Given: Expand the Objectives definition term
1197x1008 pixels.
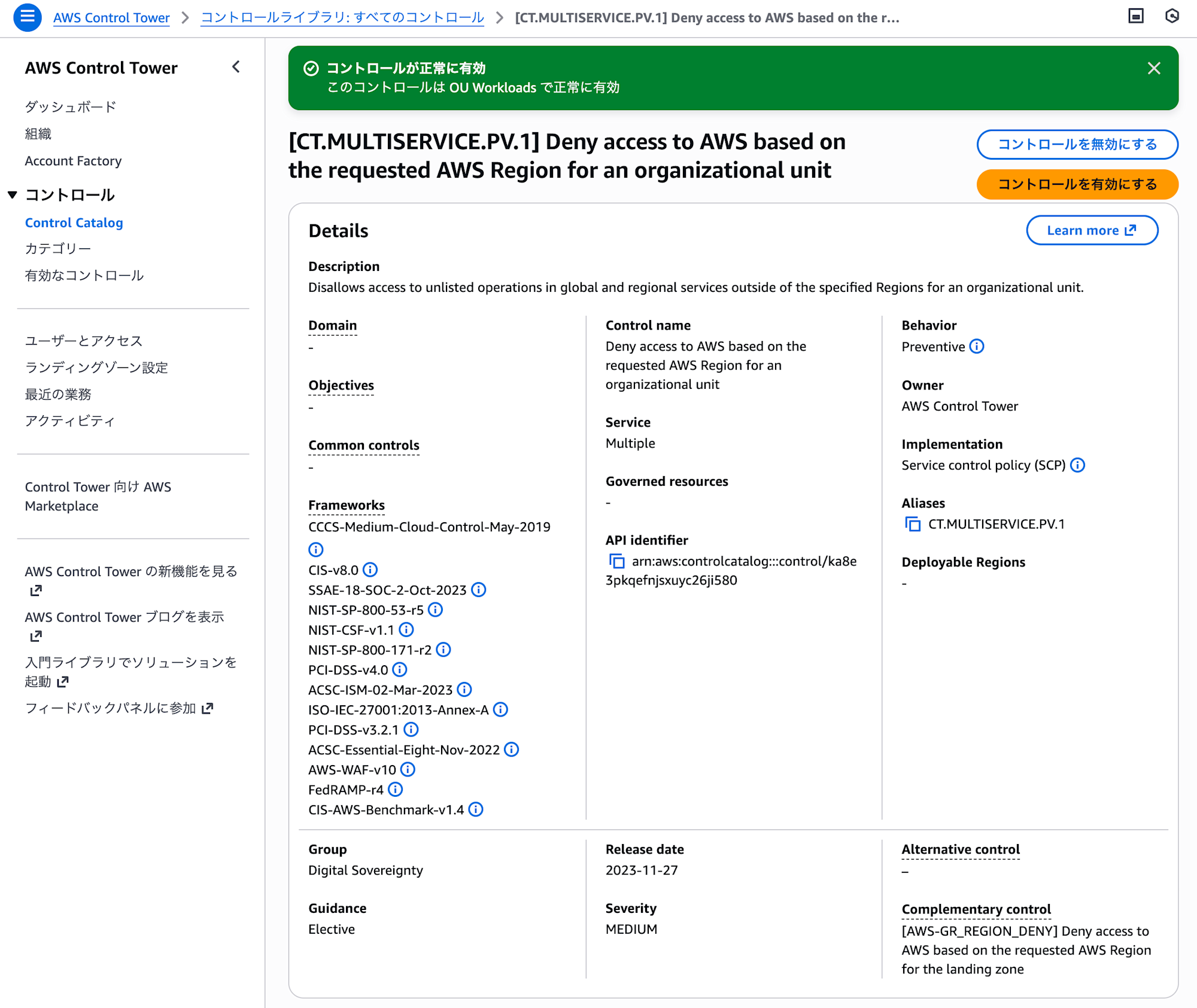Looking at the screenshot, I should tap(341, 385).
